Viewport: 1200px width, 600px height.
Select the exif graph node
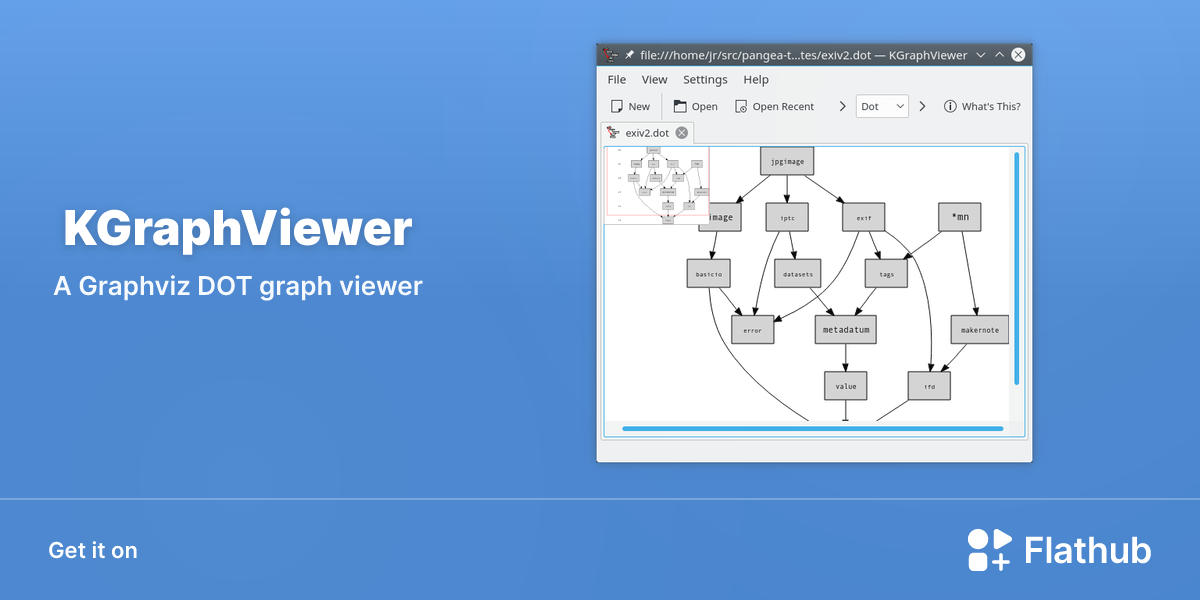coord(864,217)
